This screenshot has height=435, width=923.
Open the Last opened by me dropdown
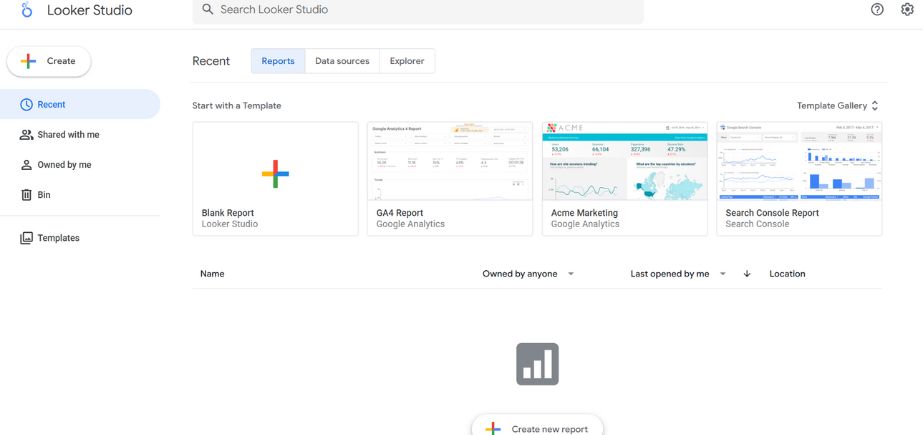(678, 274)
